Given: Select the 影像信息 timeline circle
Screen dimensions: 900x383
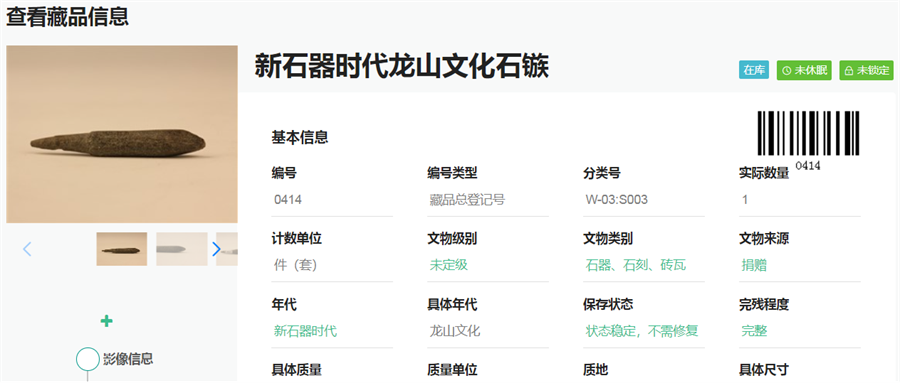Looking at the screenshot, I should coord(88,359).
